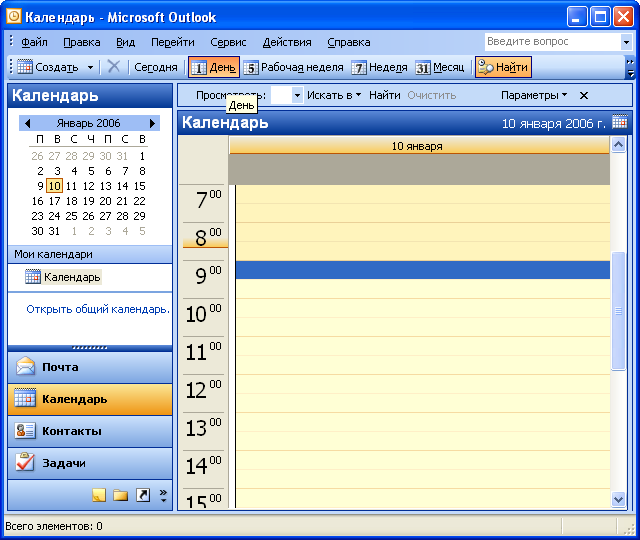Image resolution: width=640 pixels, height=540 pixels.
Task: Click the 'Всего элементов: 0' status text
Action: pos(54,527)
